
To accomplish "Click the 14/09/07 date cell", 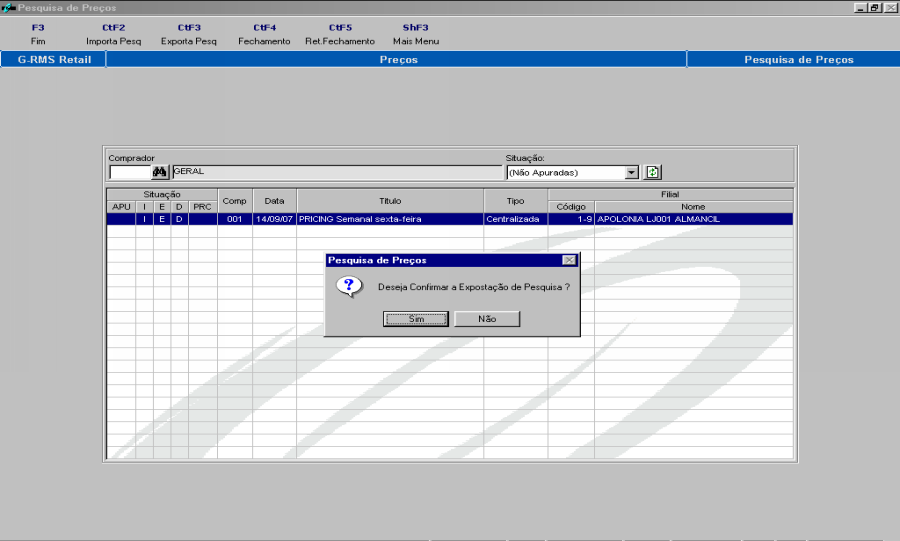I will pyautogui.click(x=274, y=219).
